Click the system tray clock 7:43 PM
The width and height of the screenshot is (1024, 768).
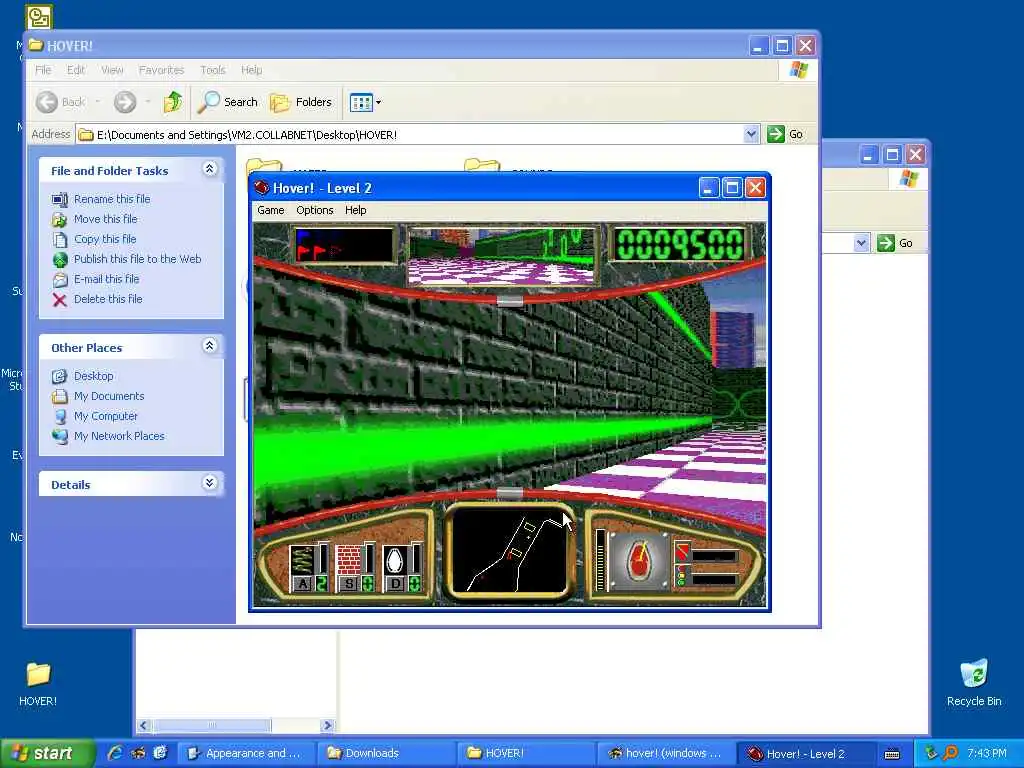[987, 754]
